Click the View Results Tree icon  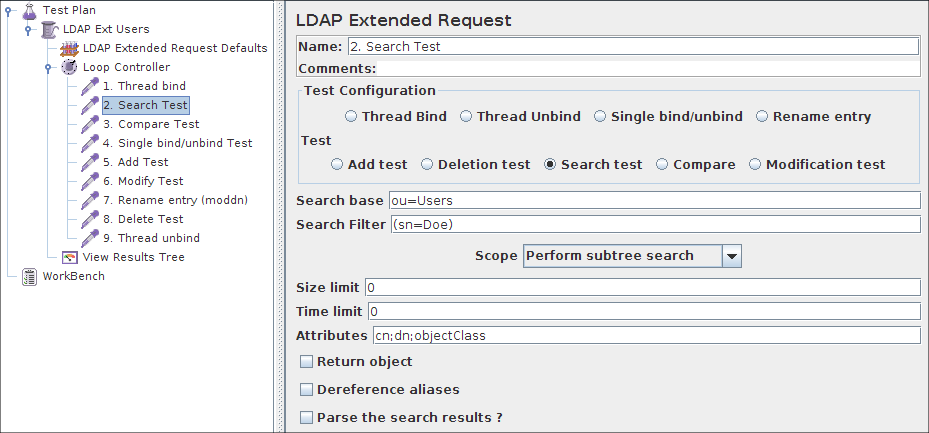[x=70, y=257]
